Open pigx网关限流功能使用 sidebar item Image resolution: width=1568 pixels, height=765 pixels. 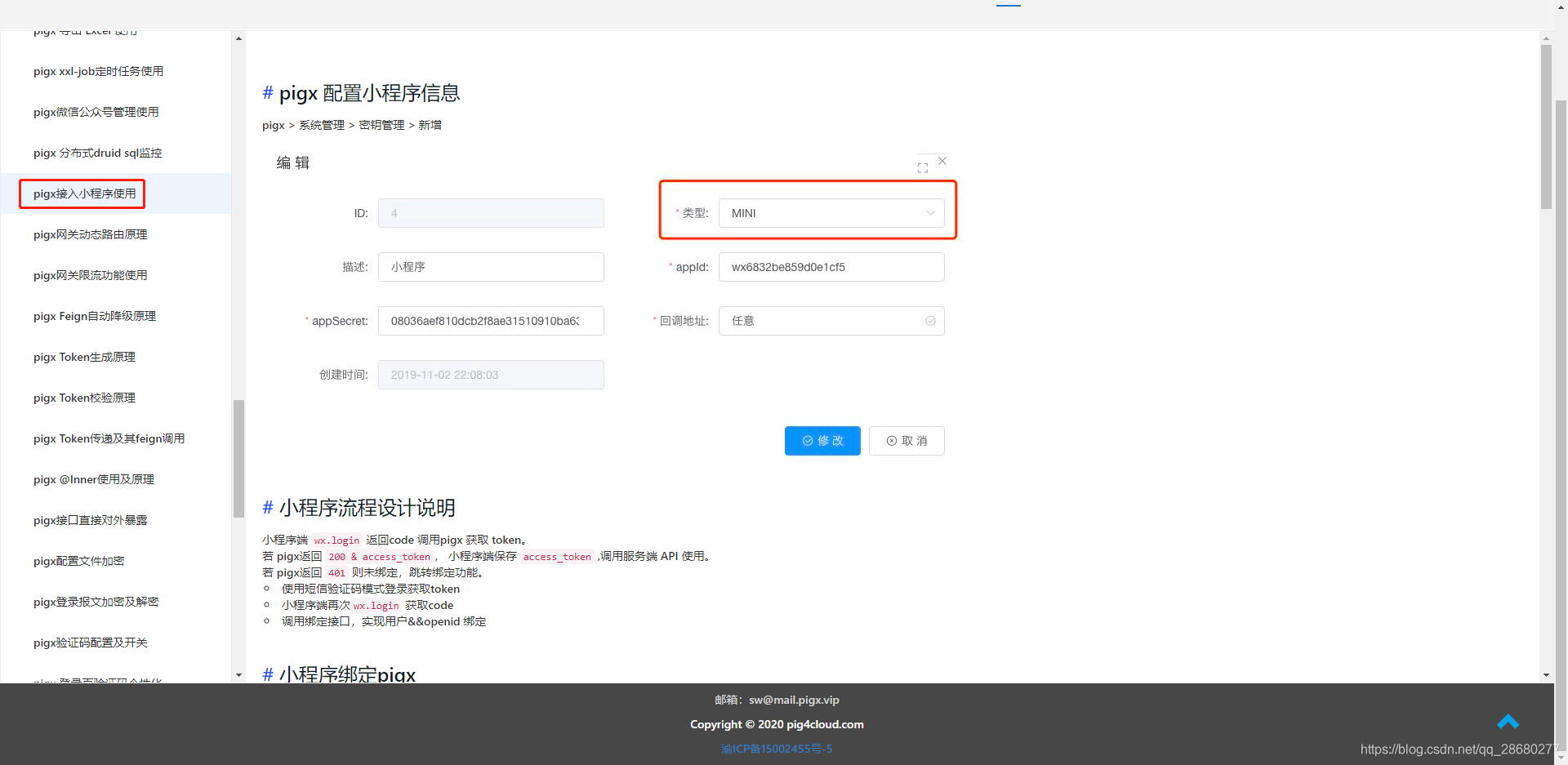click(90, 275)
